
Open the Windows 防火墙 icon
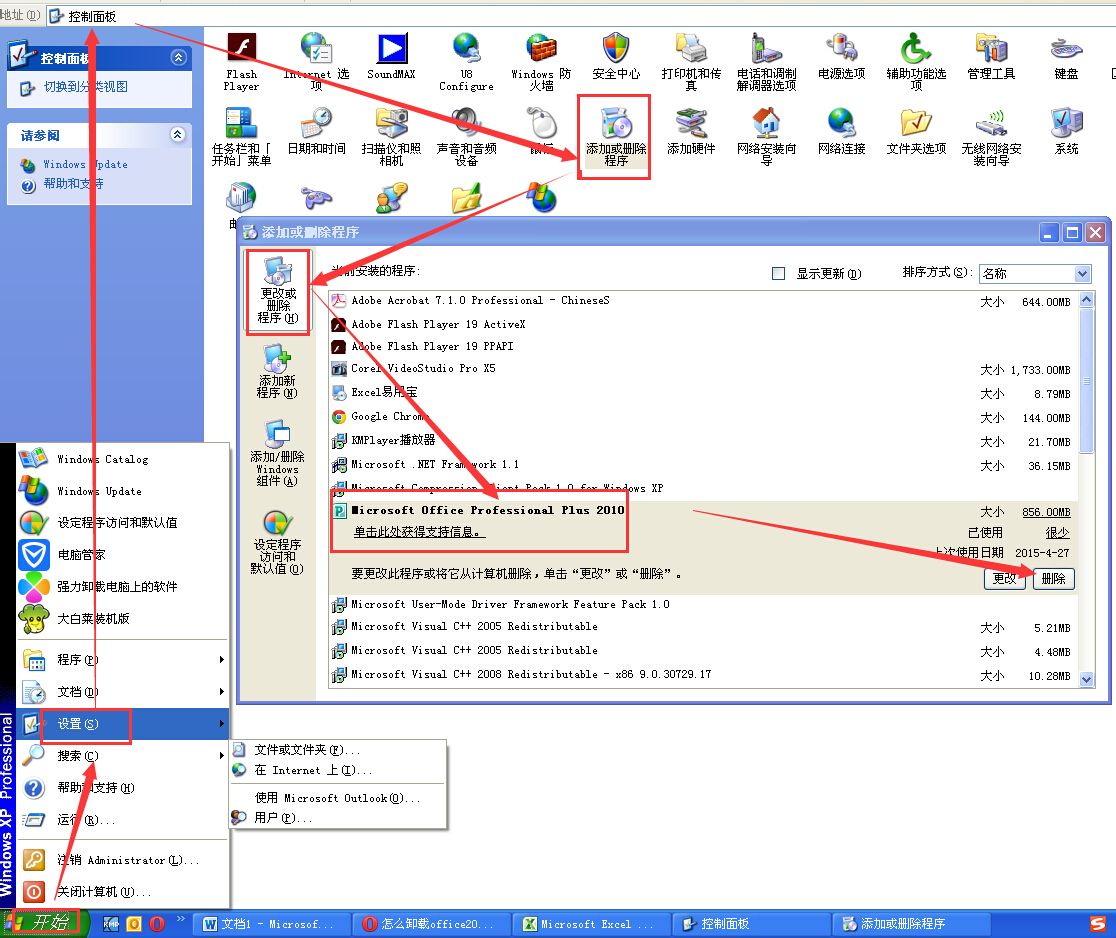pyautogui.click(x=541, y=62)
